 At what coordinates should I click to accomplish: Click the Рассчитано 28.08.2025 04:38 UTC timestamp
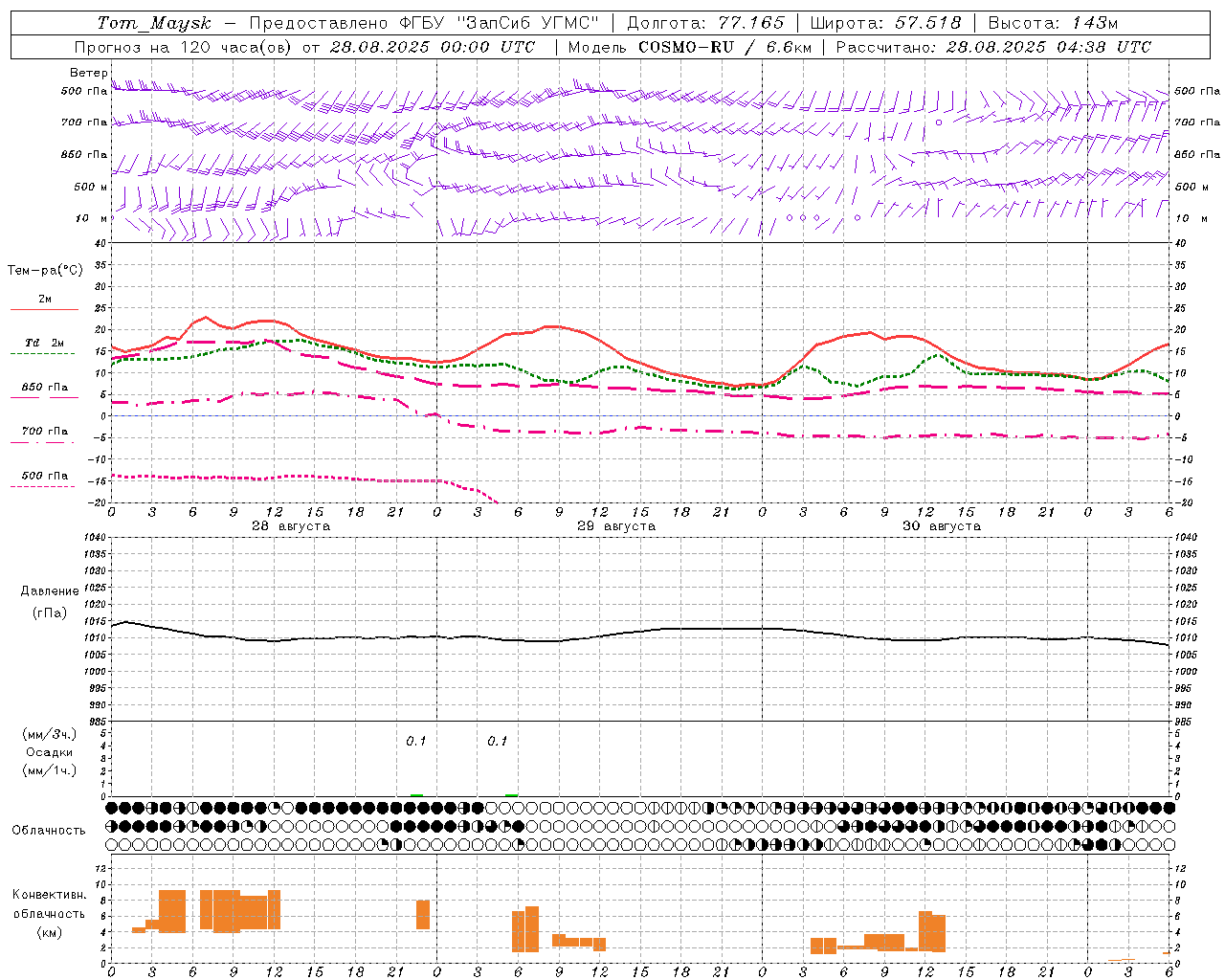tap(993, 47)
